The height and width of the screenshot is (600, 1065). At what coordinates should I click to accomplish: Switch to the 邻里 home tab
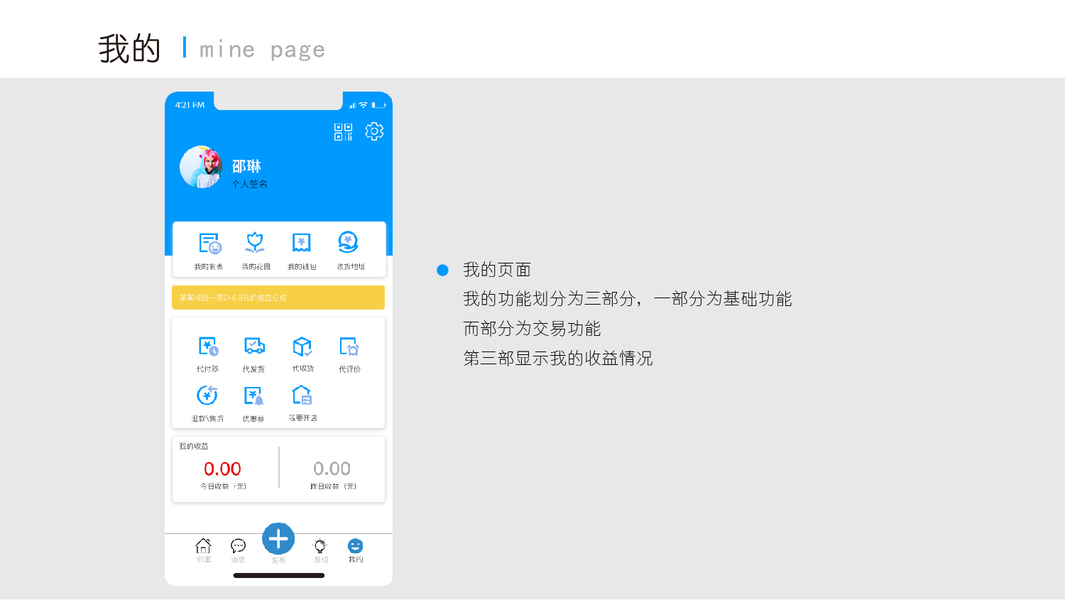(x=203, y=550)
